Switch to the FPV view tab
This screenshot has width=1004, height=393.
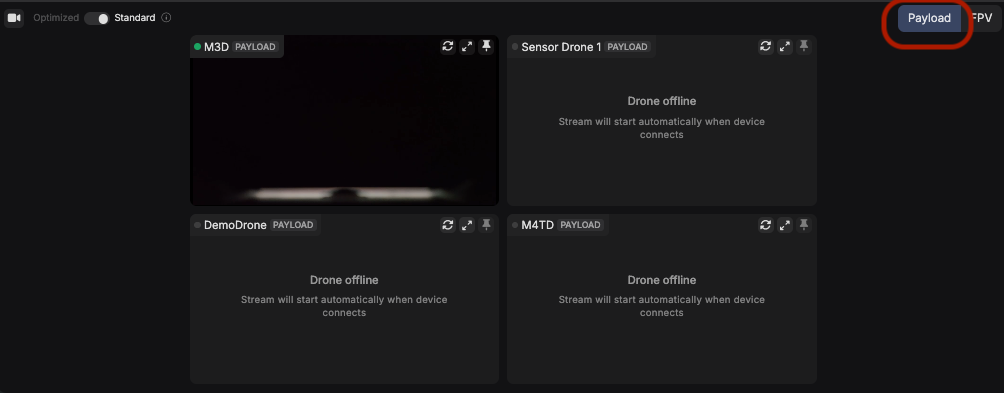click(982, 19)
